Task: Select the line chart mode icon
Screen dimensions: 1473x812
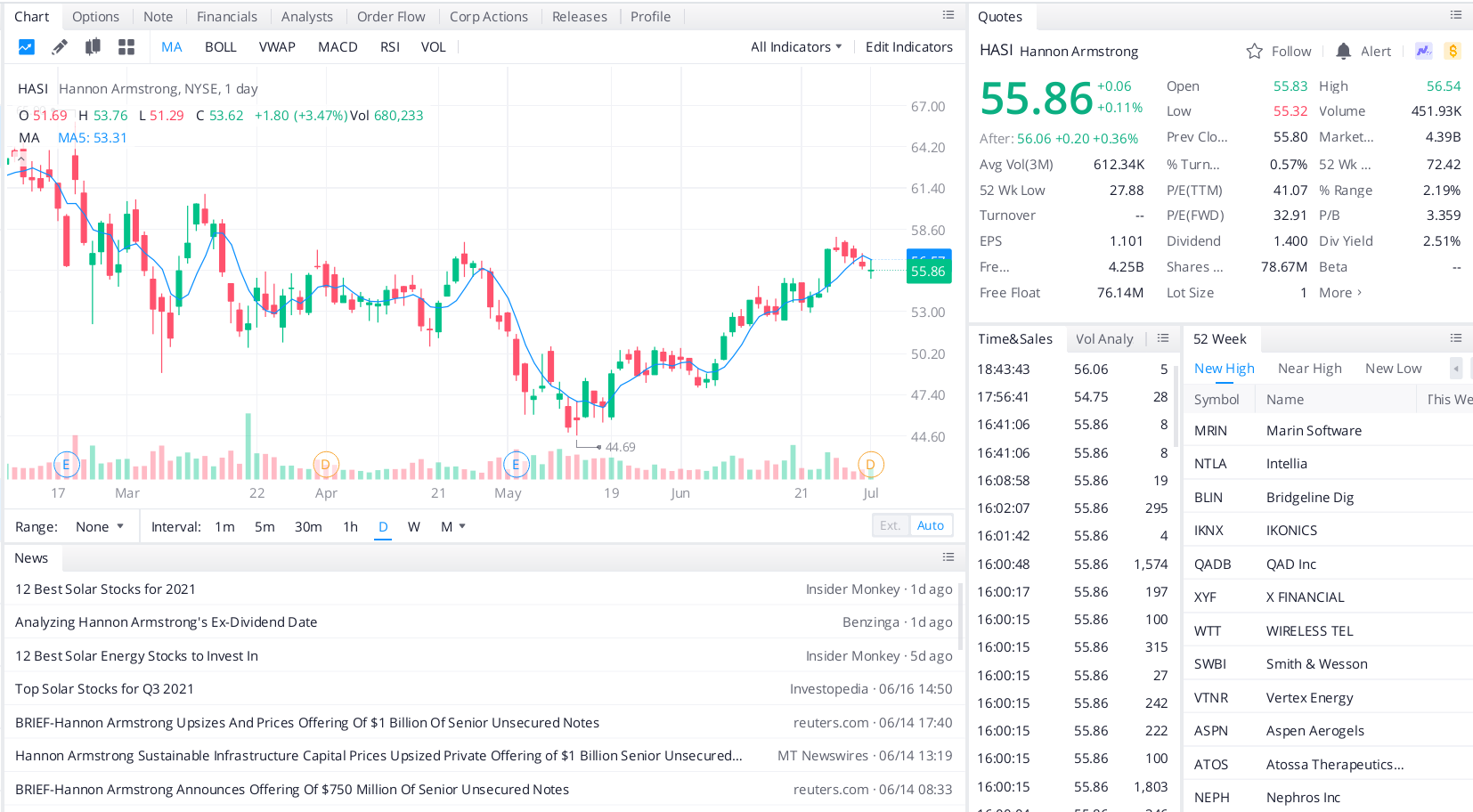Action: pos(27,47)
